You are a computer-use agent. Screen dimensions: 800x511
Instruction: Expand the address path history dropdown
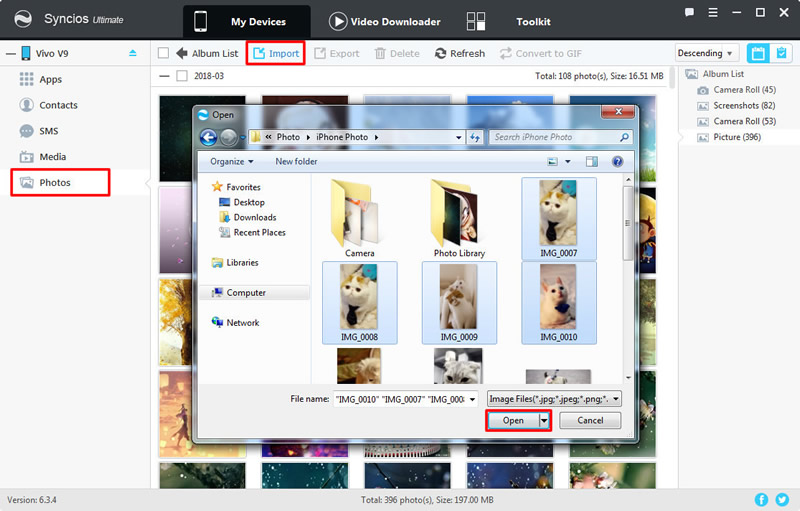[458, 137]
